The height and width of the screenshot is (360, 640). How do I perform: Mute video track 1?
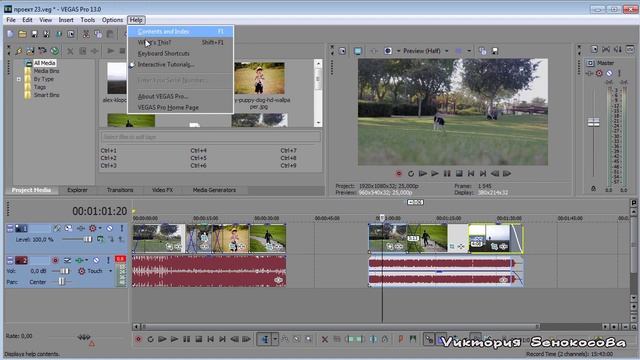(109, 228)
